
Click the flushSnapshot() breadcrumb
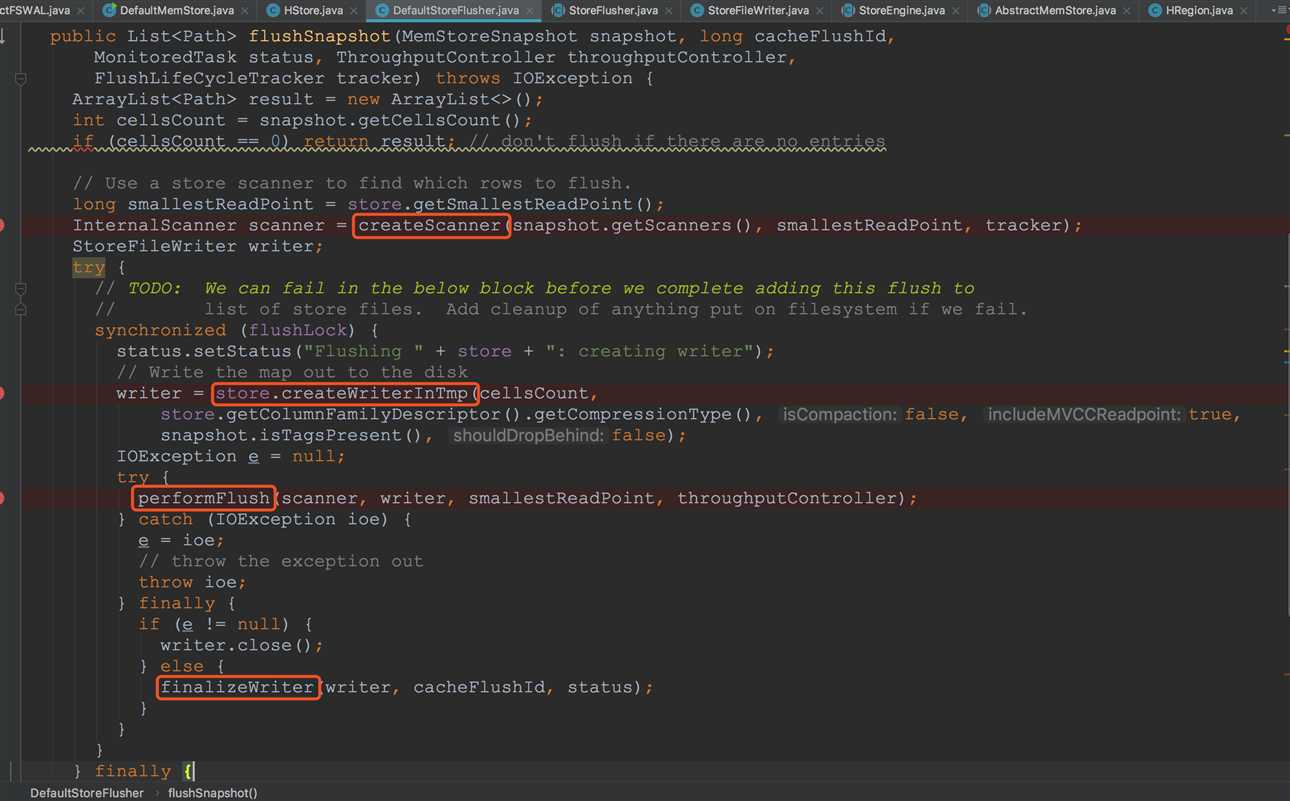212,793
